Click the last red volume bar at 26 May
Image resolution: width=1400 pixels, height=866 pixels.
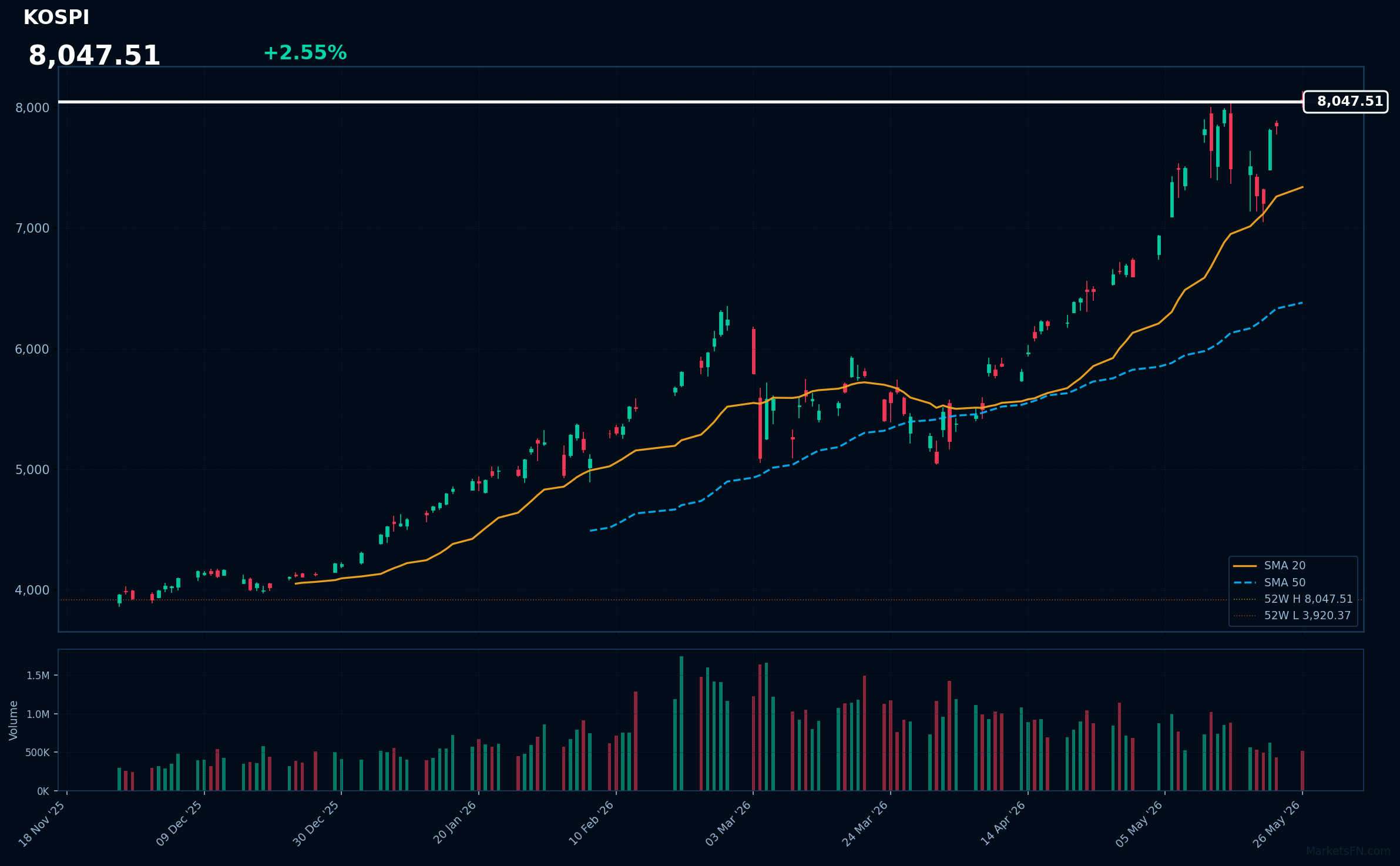coord(1302,771)
